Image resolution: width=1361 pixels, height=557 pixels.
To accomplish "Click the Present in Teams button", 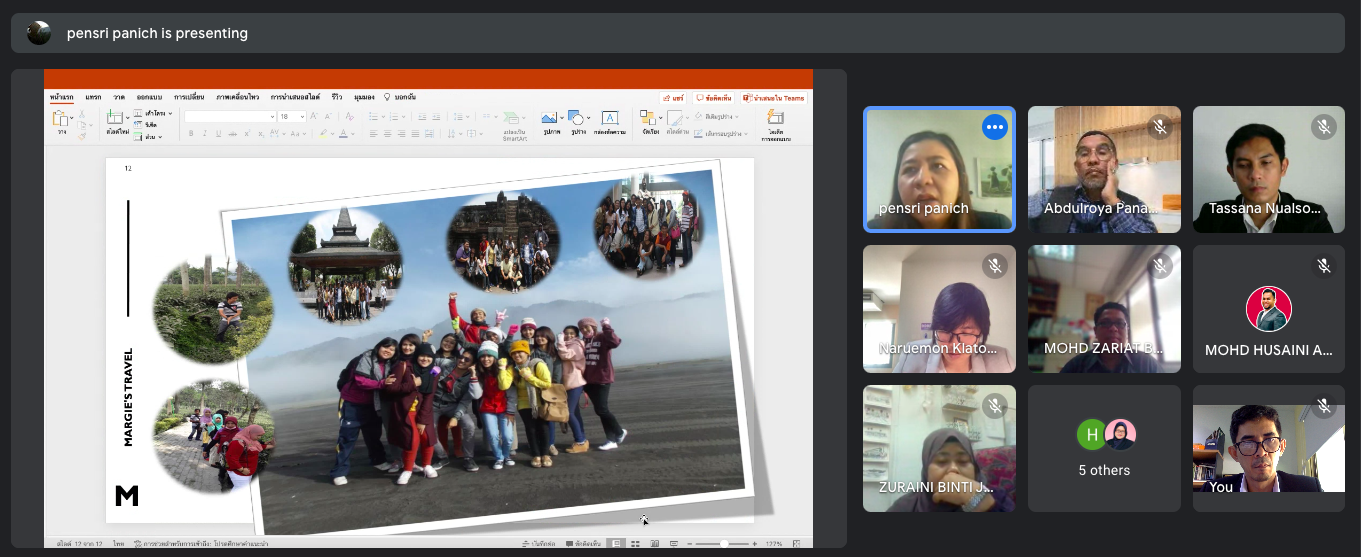I will pyautogui.click(x=774, y=98).
